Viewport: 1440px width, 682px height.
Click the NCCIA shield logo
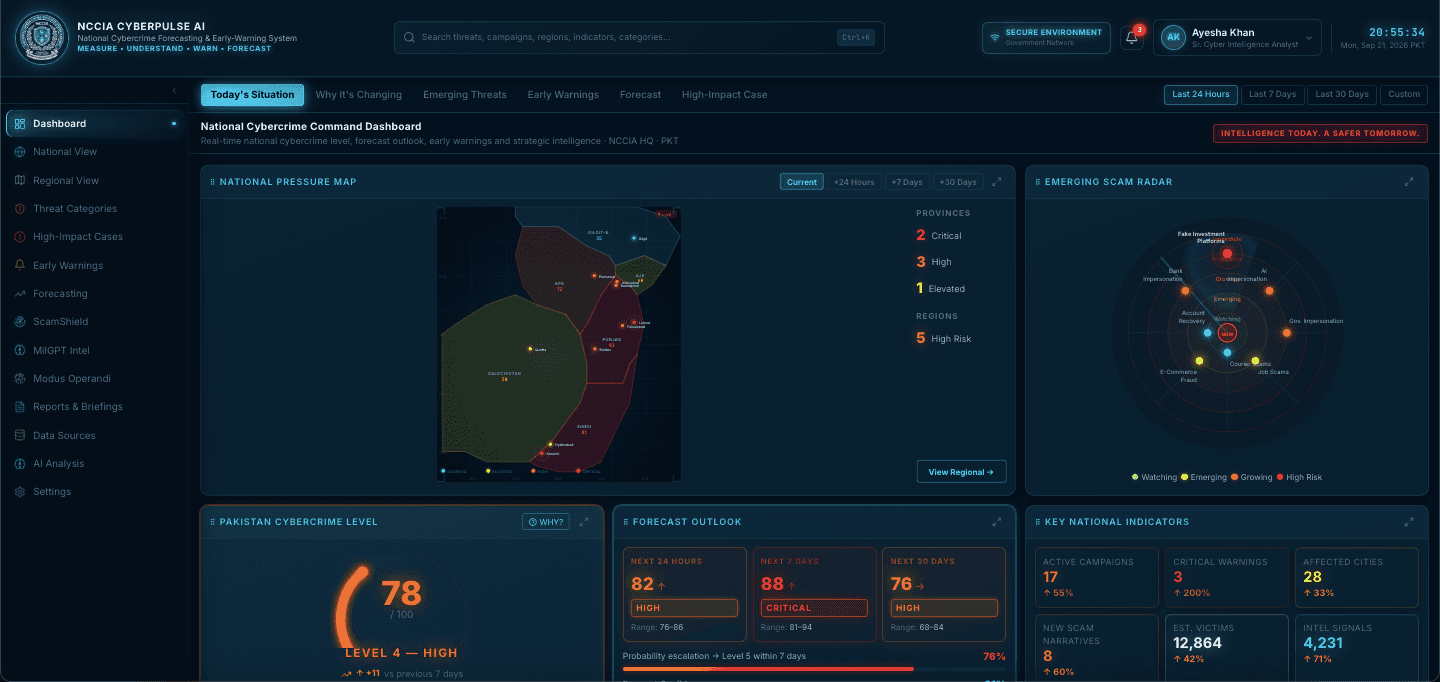click(42, 38)
